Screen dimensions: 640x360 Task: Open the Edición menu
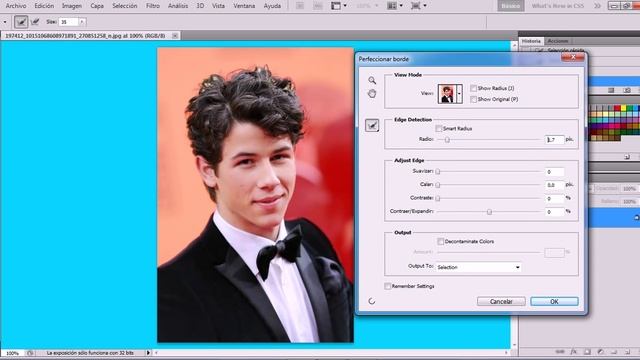click(x=44, y=6)
